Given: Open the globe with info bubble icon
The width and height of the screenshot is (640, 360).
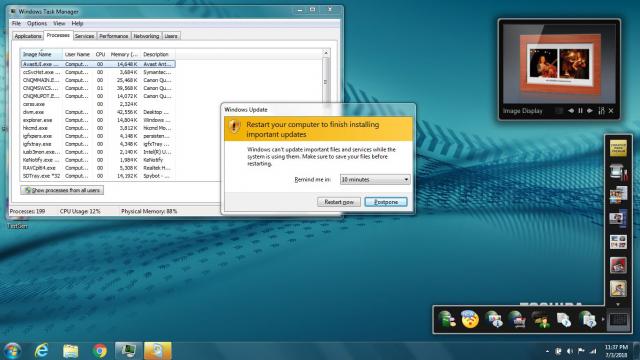Looking at the screenshot, I should pos(493,320).
